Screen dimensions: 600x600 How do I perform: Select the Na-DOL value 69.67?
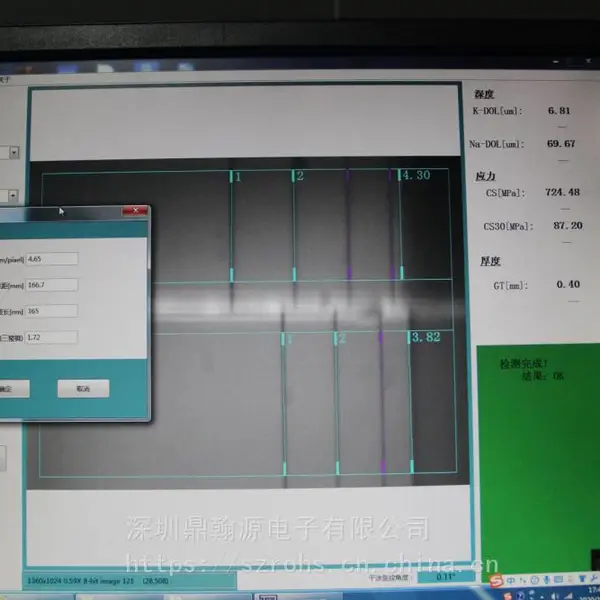pos(561,144)
